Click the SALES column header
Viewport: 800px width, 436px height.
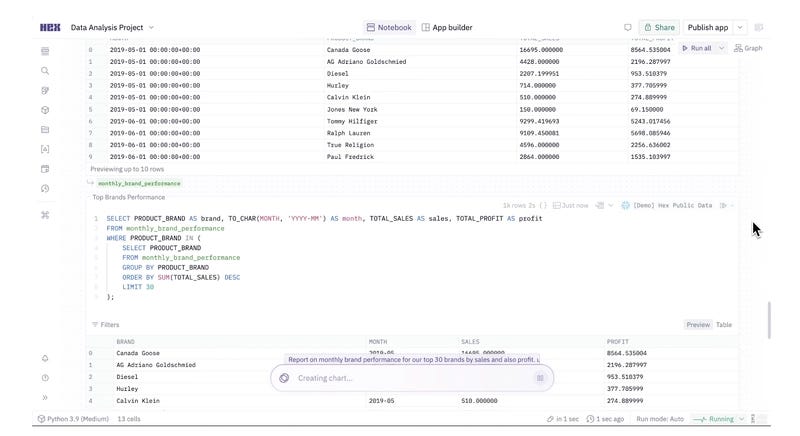pyautogui.click(x=470, y=342)
